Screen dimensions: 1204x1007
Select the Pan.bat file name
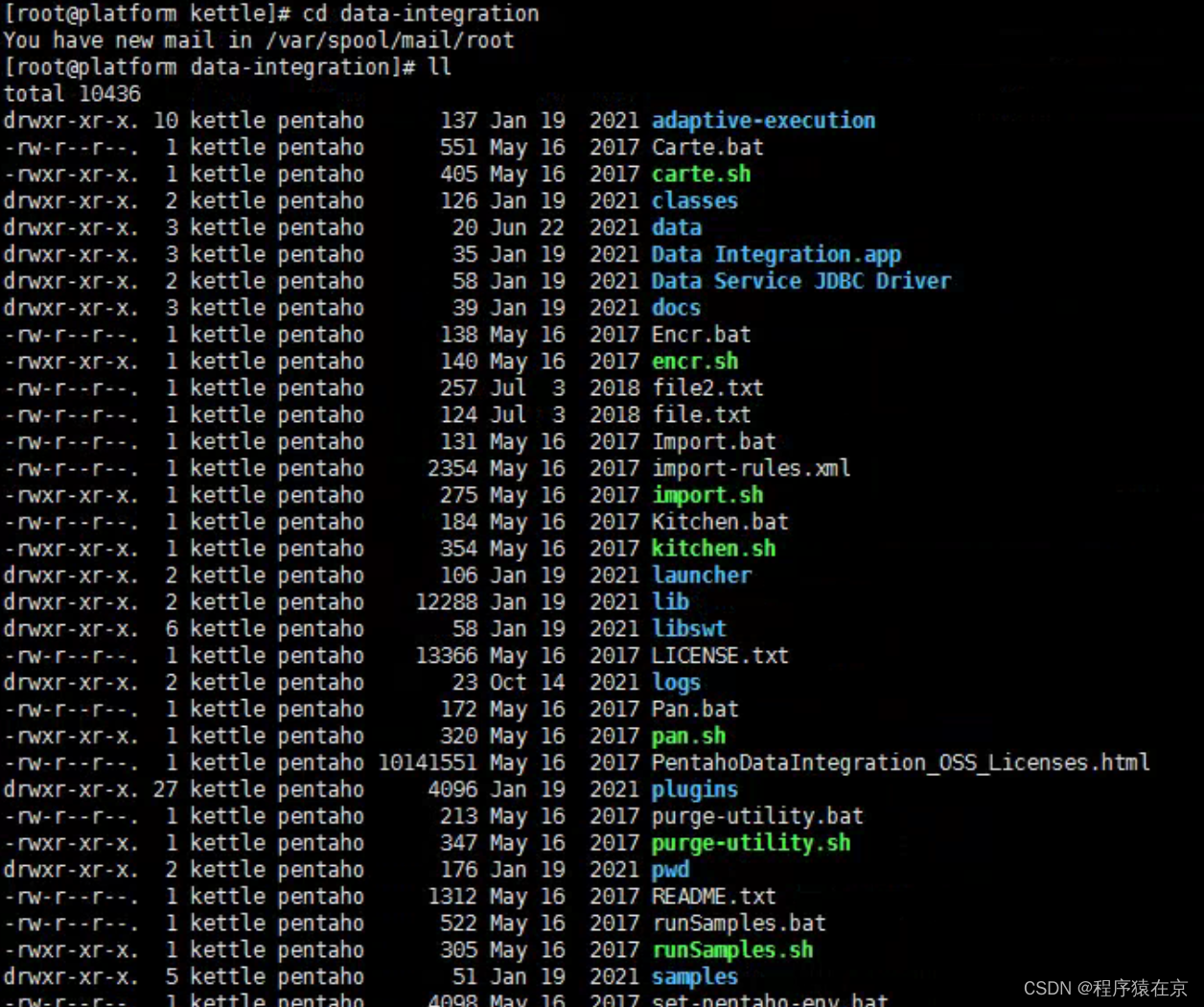695,710
